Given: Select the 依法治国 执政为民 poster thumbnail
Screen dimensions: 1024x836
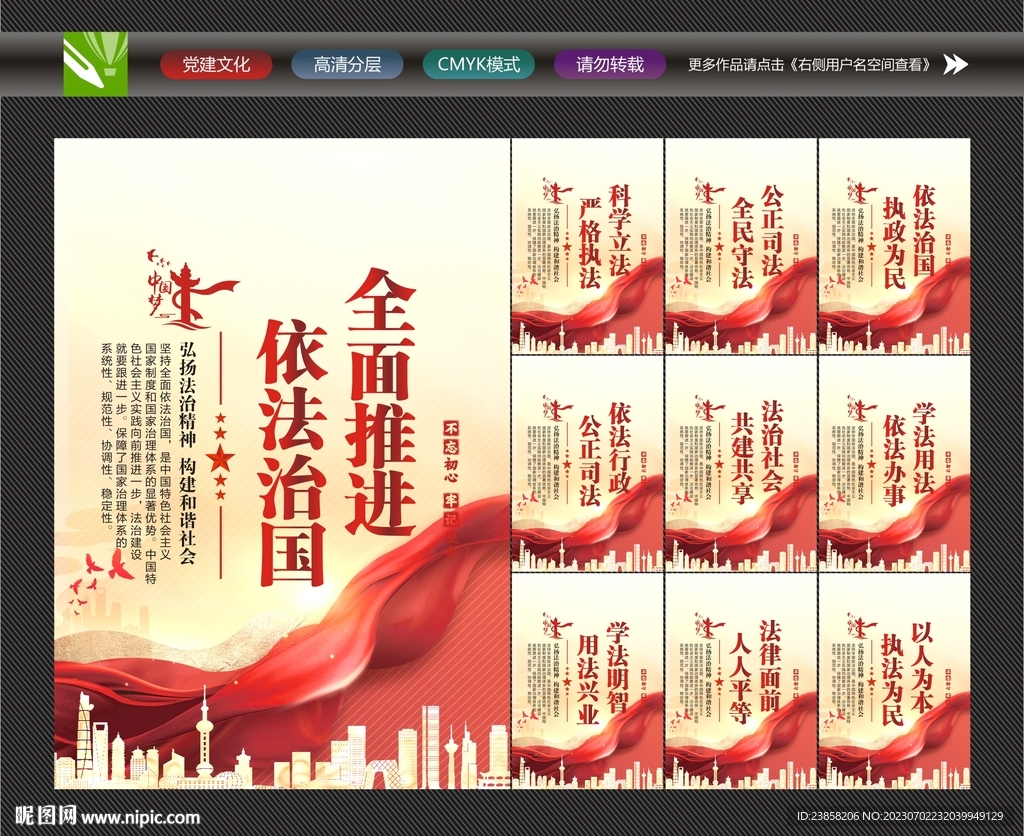Looking at the screenshot, I should click(894, 246).
